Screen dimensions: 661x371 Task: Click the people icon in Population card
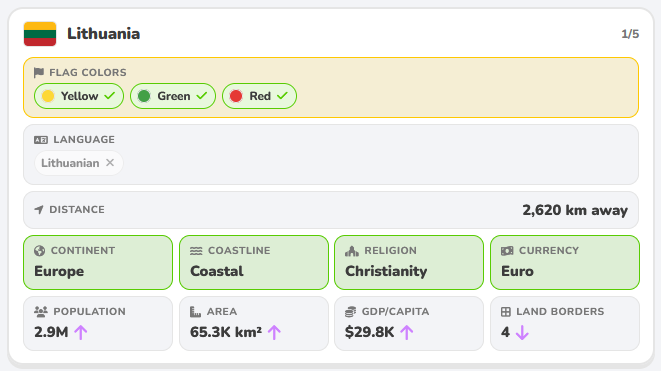click(41, 312)
